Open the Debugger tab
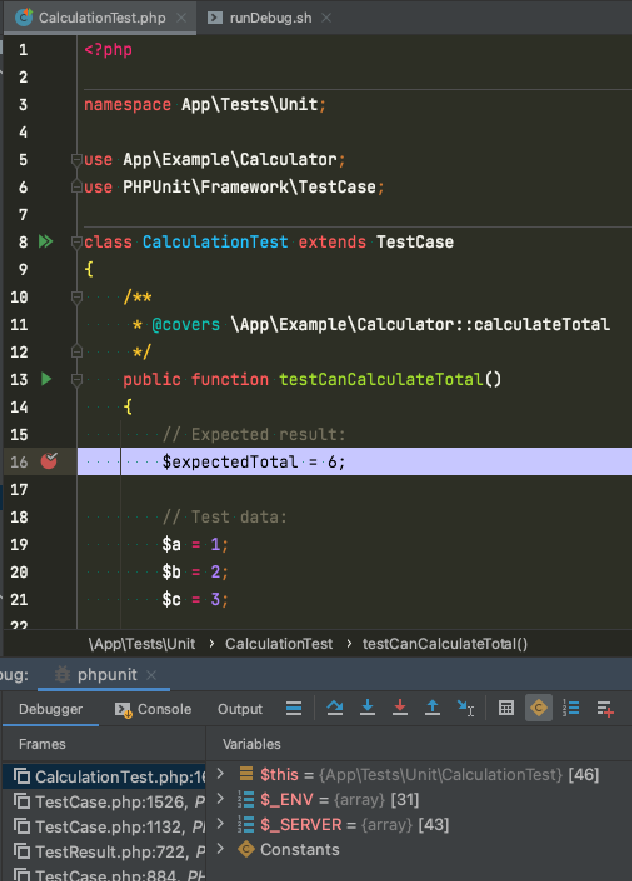Image resolution: width=632 pixels, height=881 pixels. 51,709
